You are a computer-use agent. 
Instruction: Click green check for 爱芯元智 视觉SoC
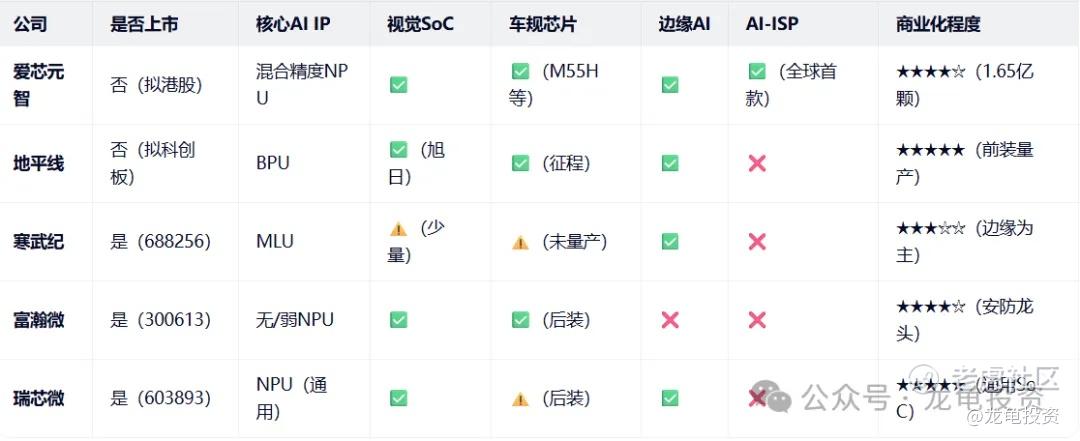click(x=398, y=85)
